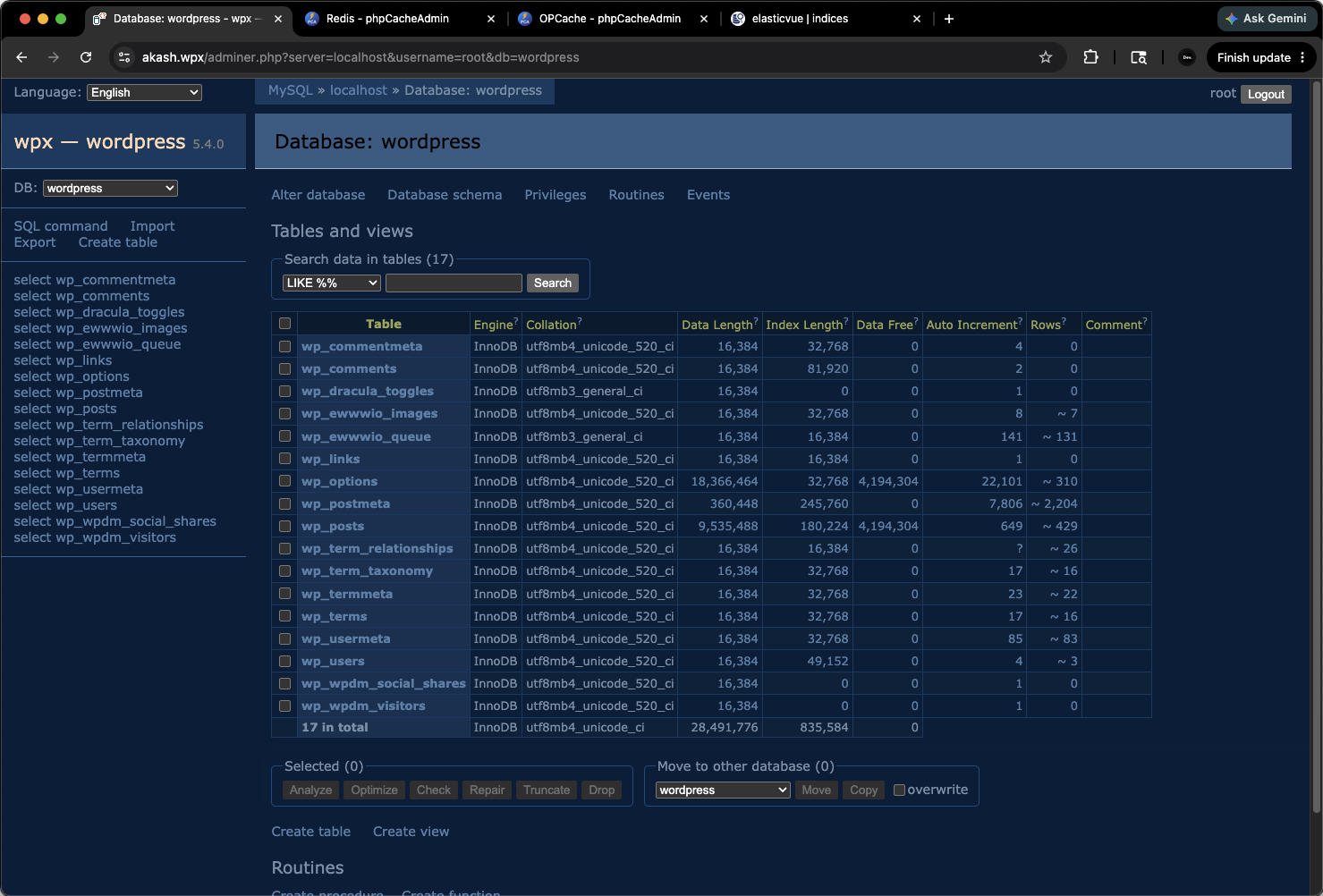Open Export link in sidebar

(35, 242)
